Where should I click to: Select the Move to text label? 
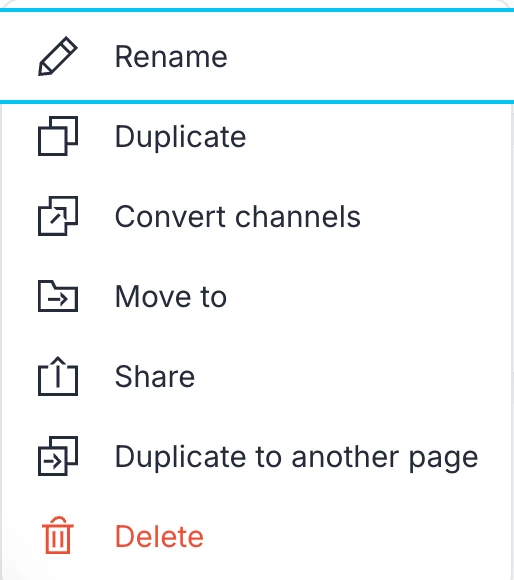tap(170, 296)
